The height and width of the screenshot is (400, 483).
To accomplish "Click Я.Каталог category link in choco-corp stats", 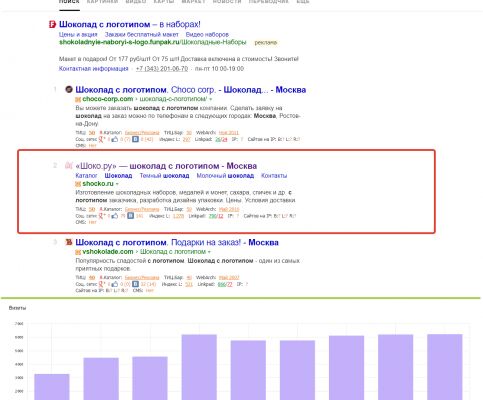I will pyautogui.click(x=142, y=133).
